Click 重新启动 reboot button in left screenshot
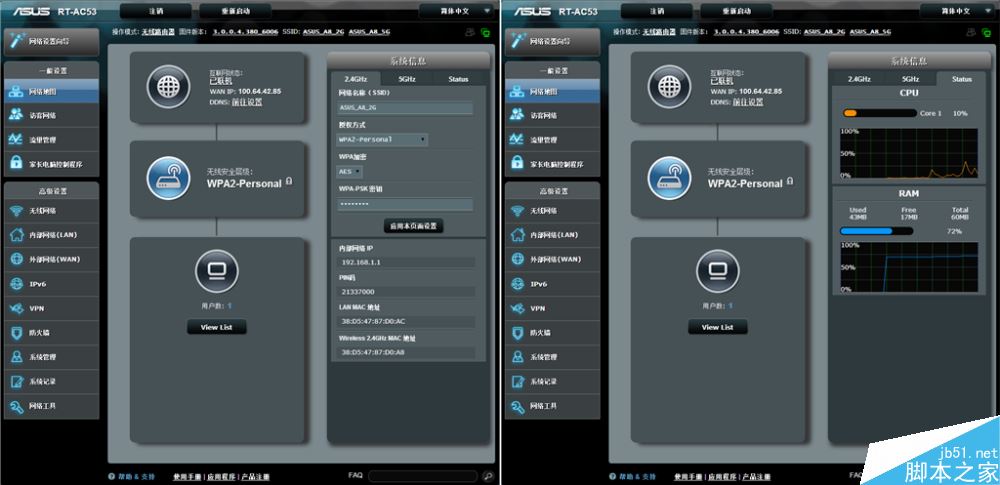The width and height of the screenshot is (1000, 485). (235, 11)
